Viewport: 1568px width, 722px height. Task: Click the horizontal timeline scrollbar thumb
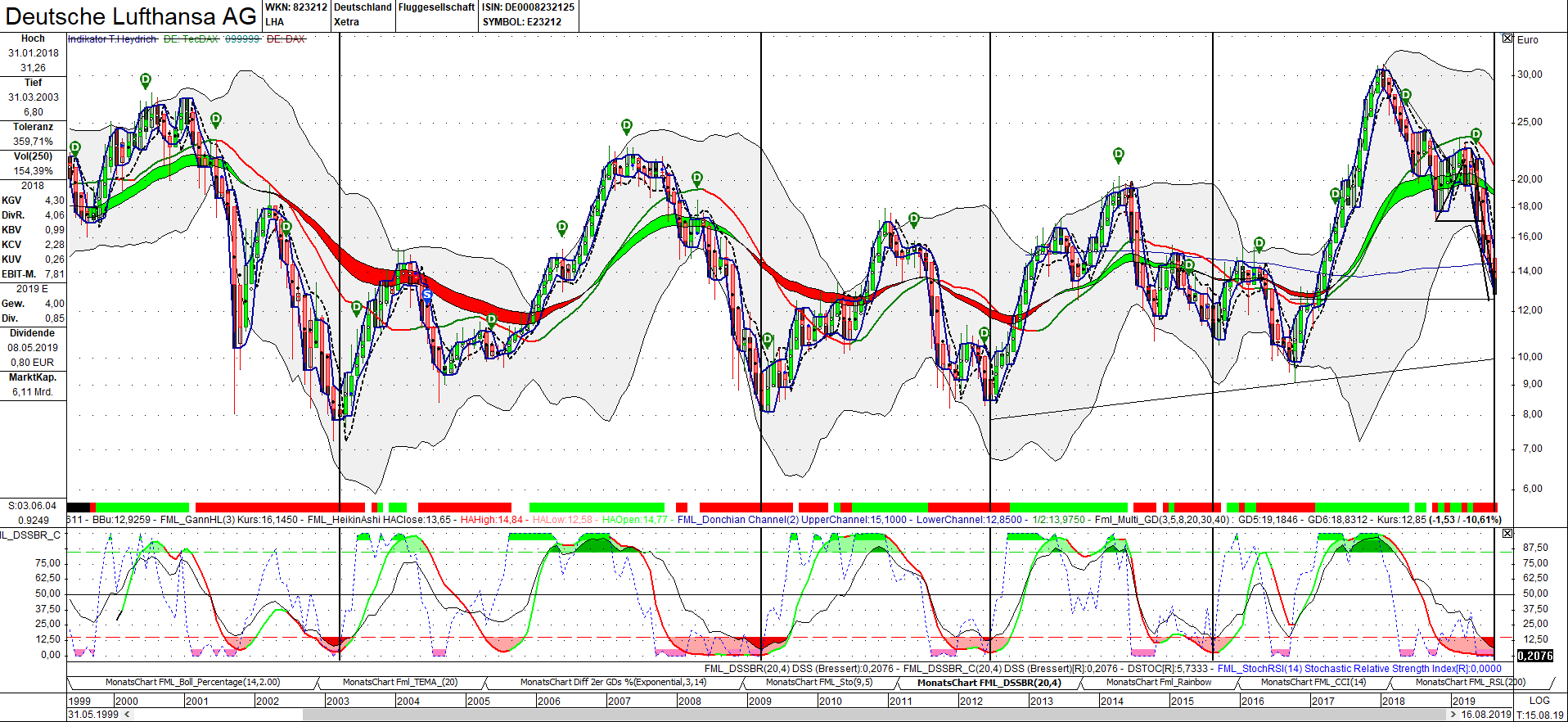click(x=875, y=715)
